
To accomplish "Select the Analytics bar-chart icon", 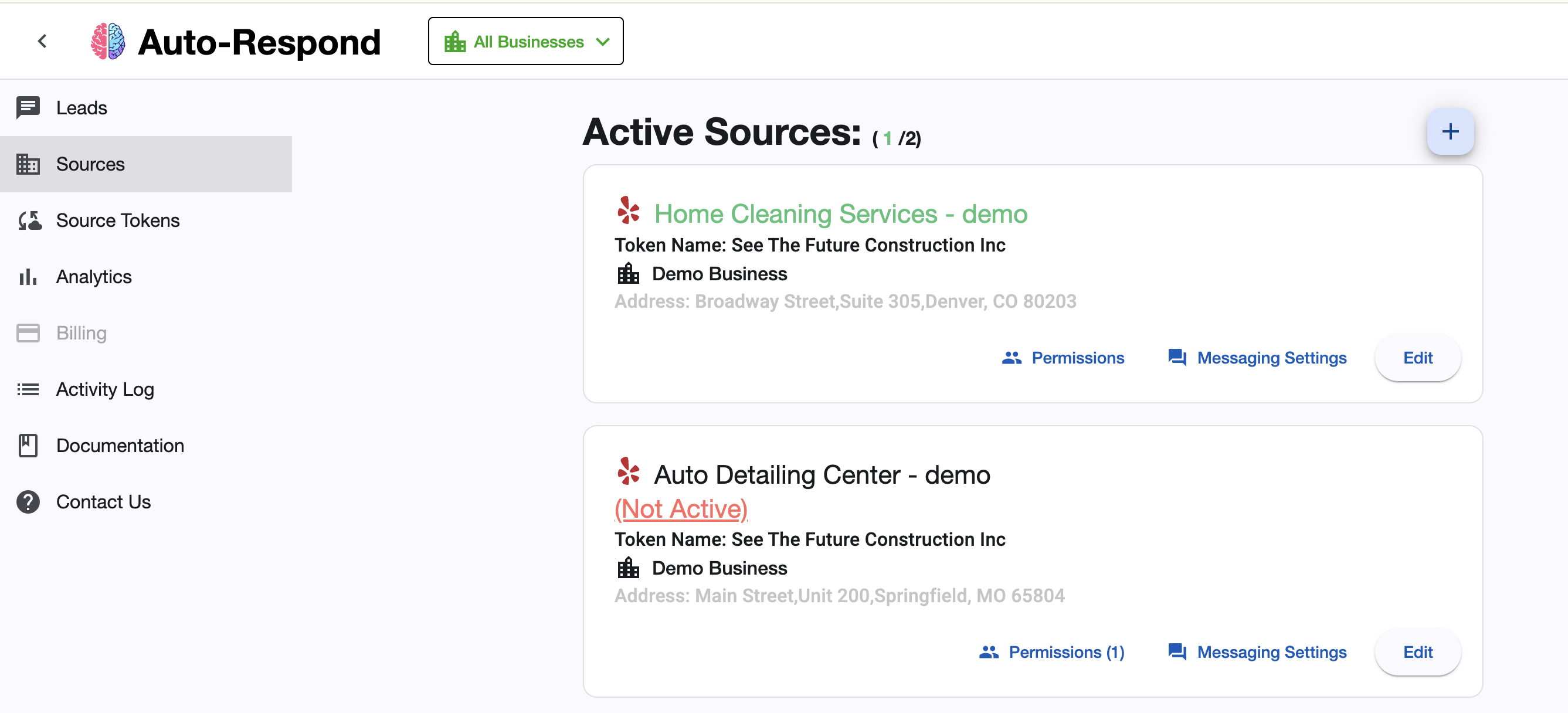I will tap(28, 276).
